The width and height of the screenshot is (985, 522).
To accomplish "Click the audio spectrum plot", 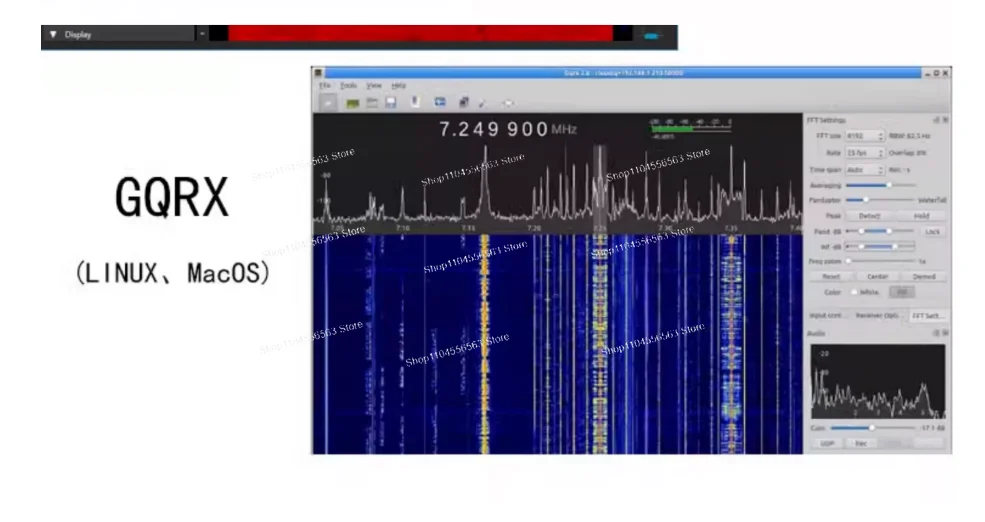I will 878,381.
